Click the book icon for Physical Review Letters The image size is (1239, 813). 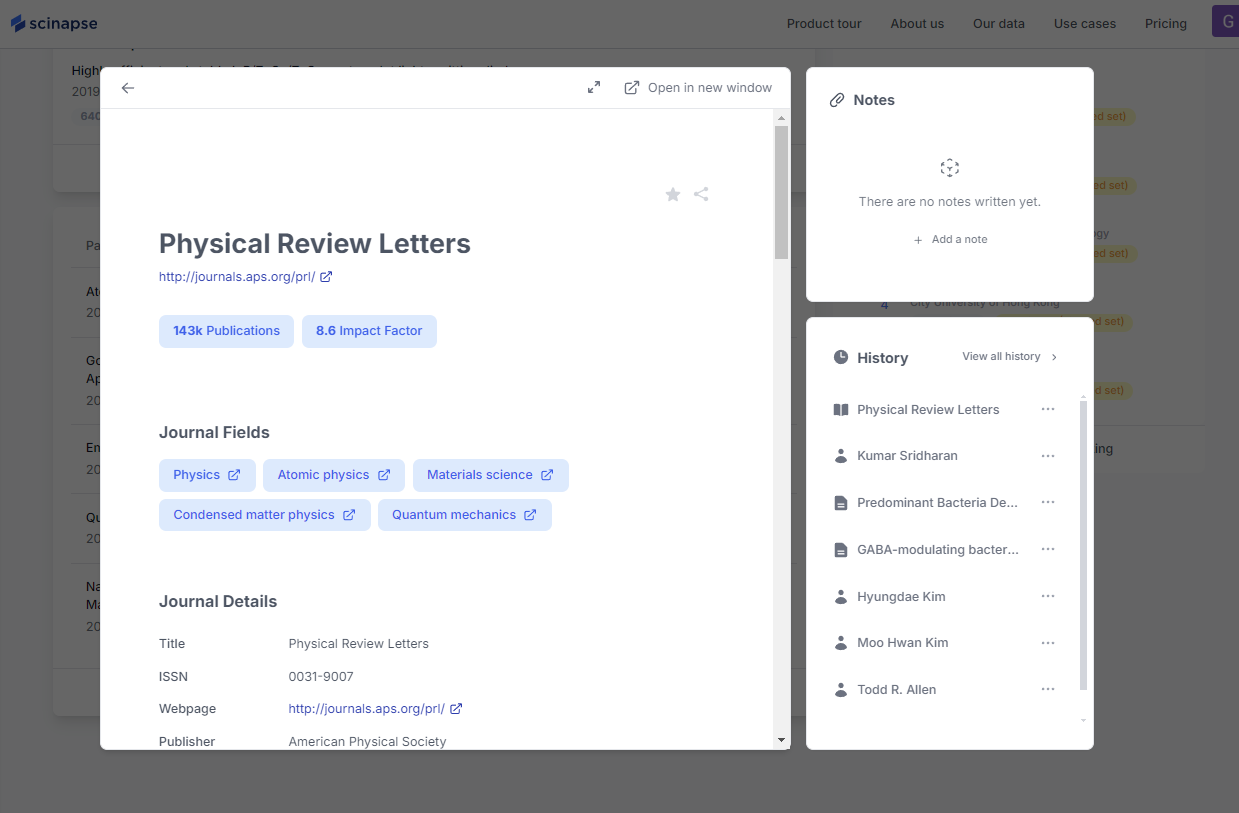[841, 410]
